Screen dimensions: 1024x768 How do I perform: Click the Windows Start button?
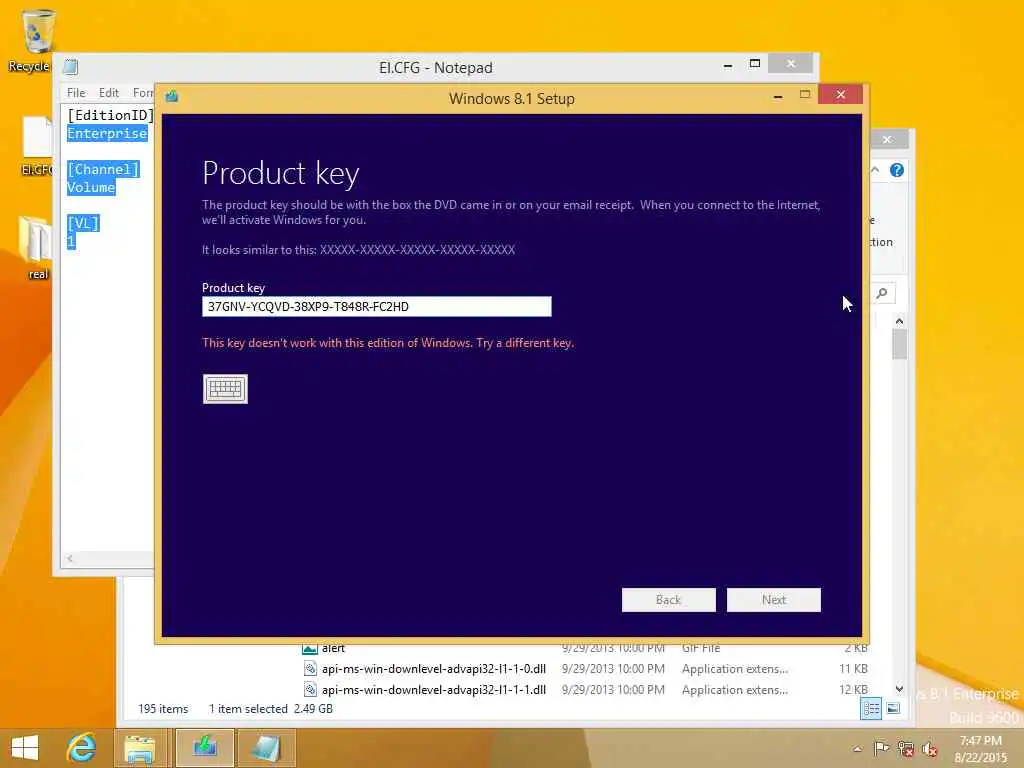tap(25, 748)
